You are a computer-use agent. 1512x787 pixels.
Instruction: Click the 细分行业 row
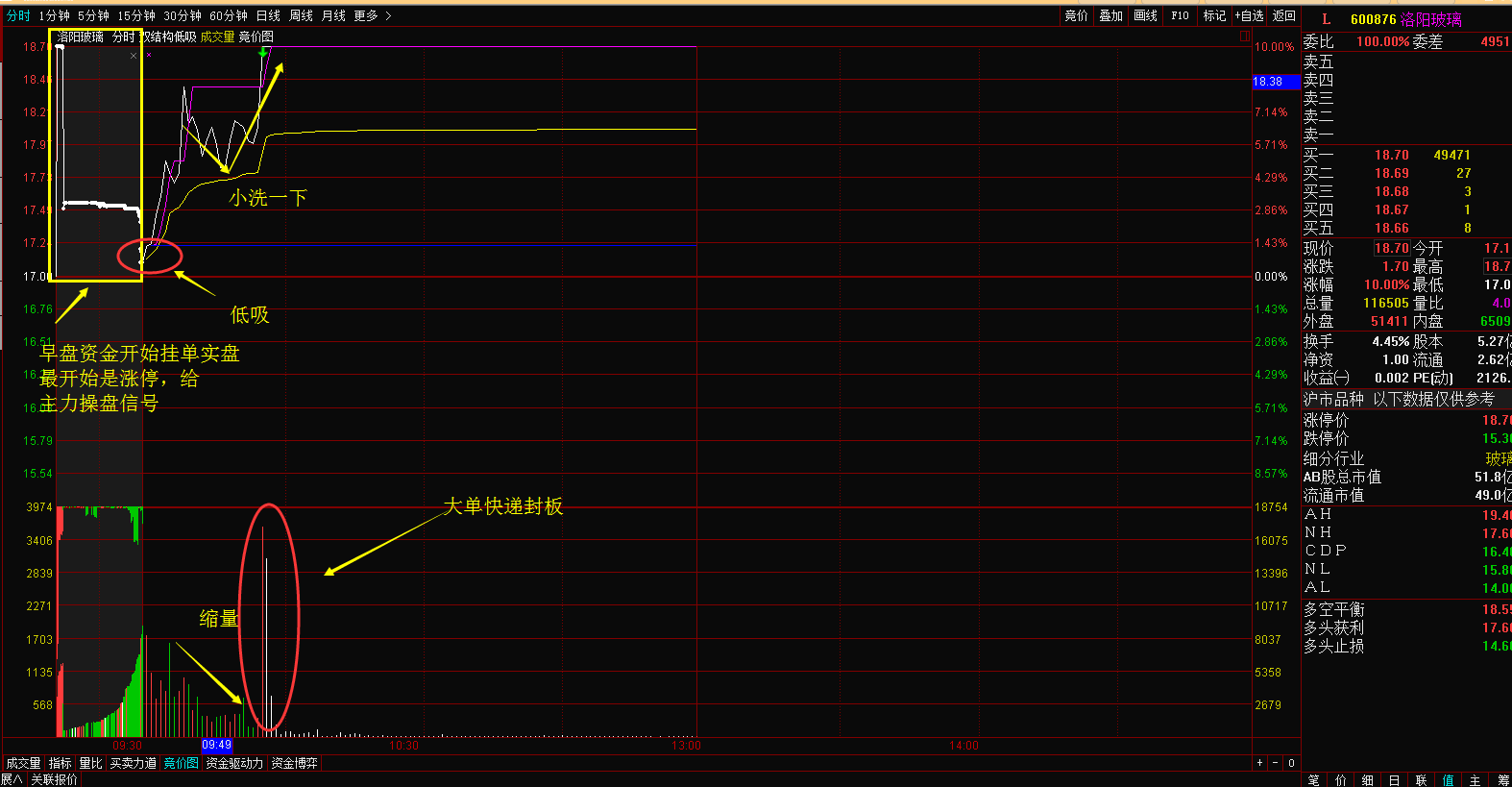click(1407, 458)
